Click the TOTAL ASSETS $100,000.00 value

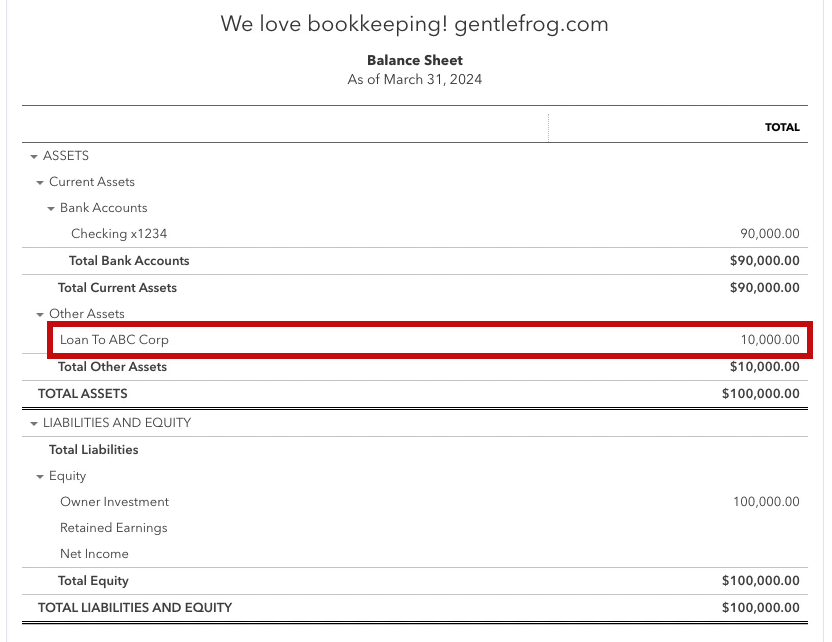(760, 394)
